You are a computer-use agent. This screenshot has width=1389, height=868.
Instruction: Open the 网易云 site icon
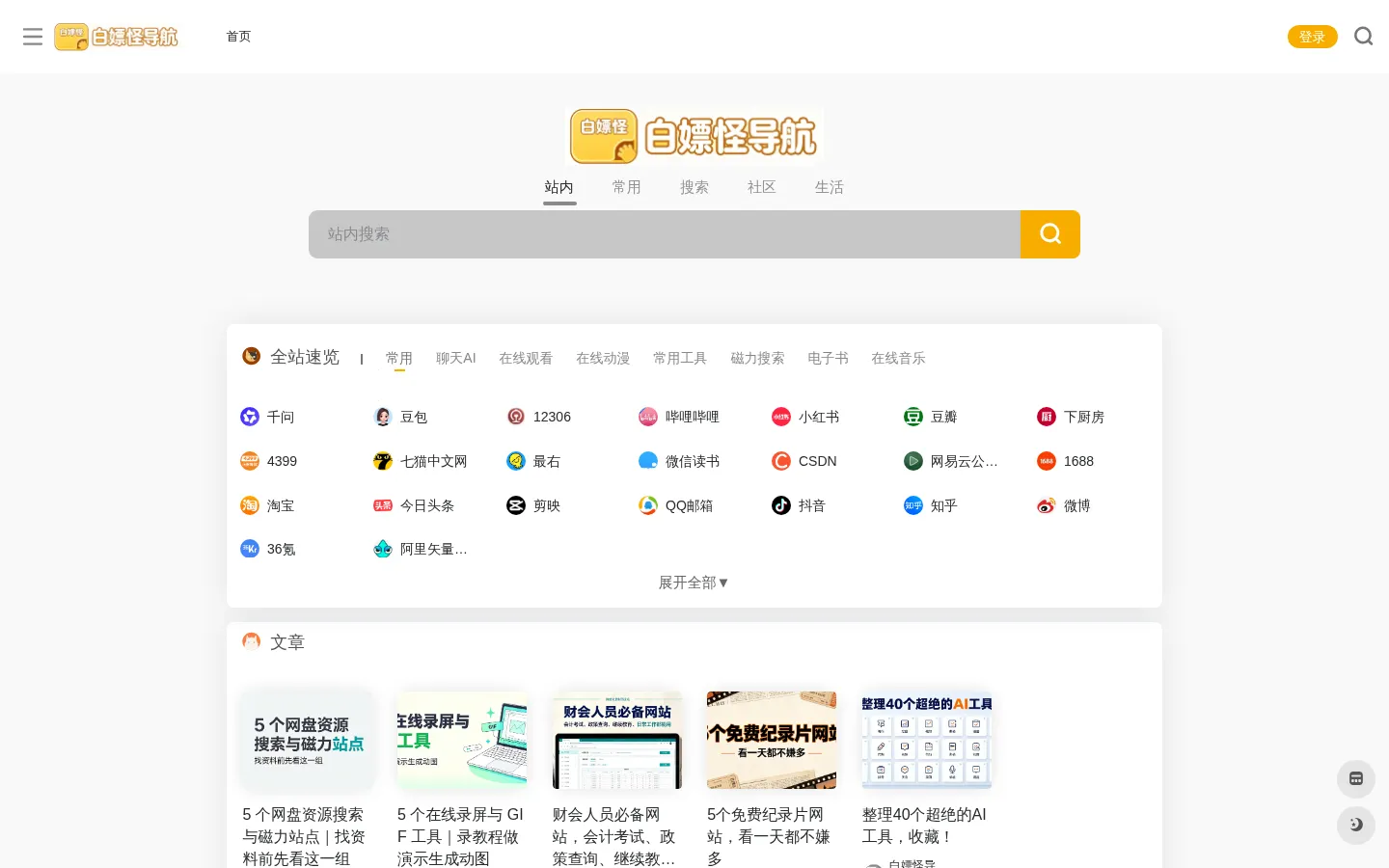pyautogui.click(x=913, y=461)
